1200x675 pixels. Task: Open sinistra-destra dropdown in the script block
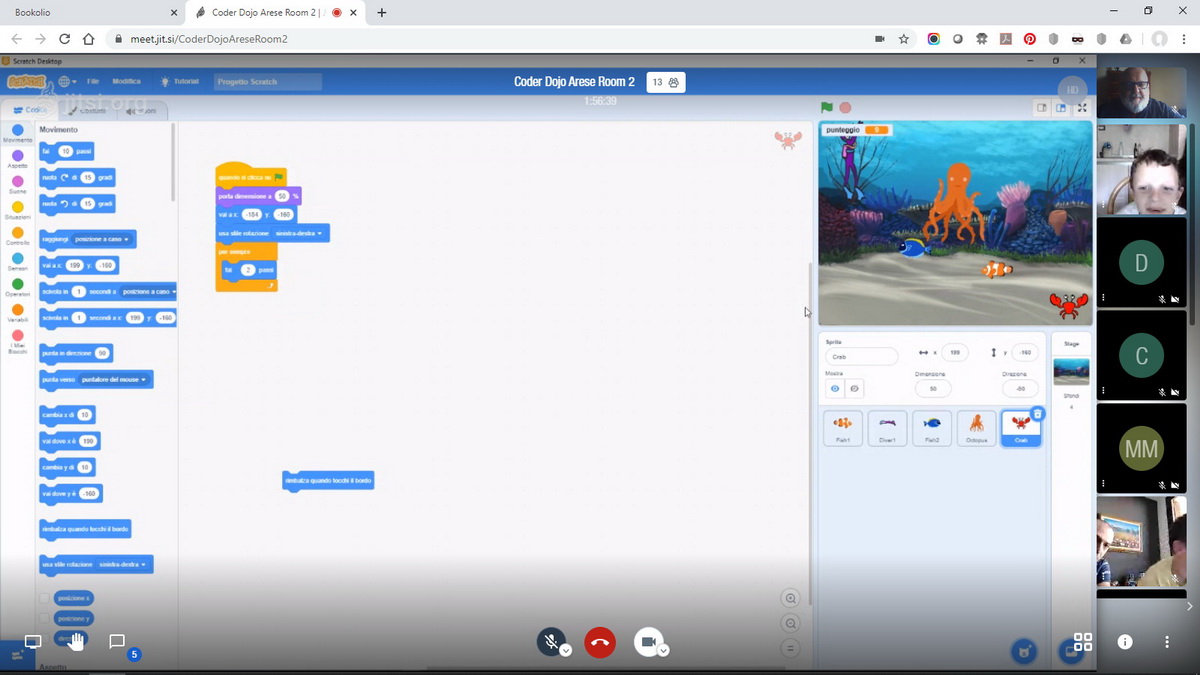[x=299, y=233]
